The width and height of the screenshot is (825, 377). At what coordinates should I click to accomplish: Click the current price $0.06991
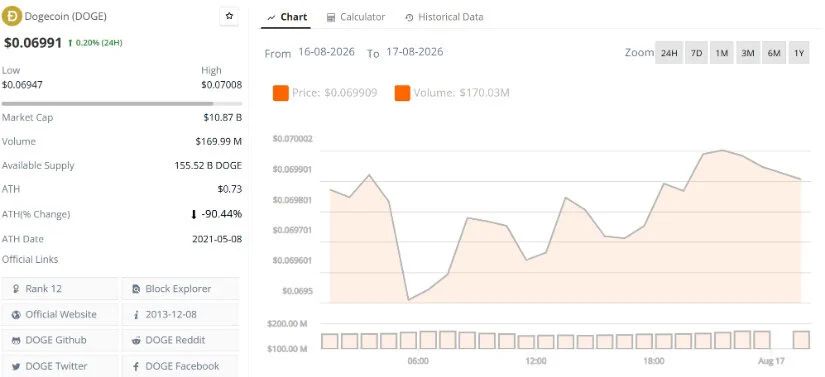[x=33, y=43]
